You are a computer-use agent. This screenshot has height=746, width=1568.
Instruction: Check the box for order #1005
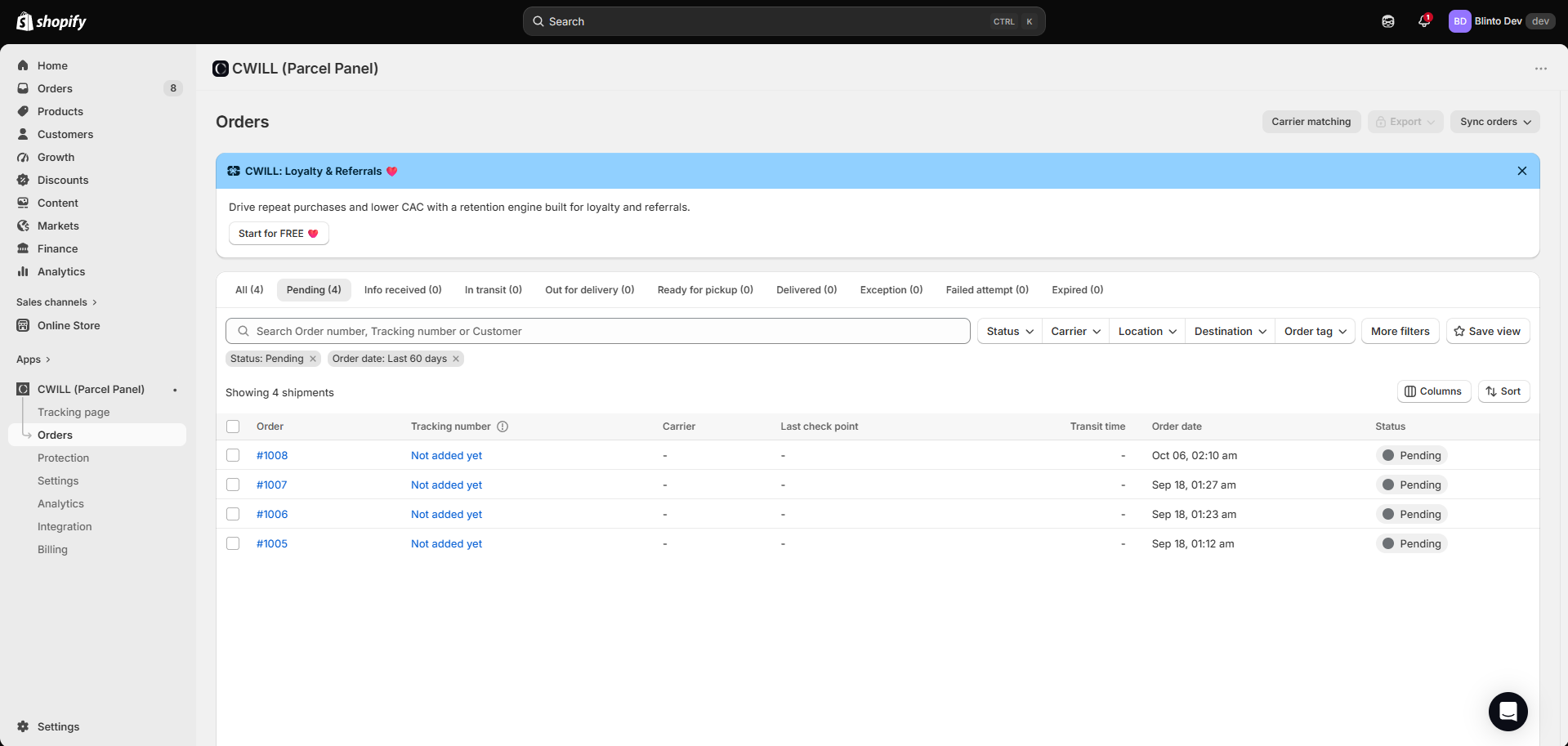coord(233,543)
